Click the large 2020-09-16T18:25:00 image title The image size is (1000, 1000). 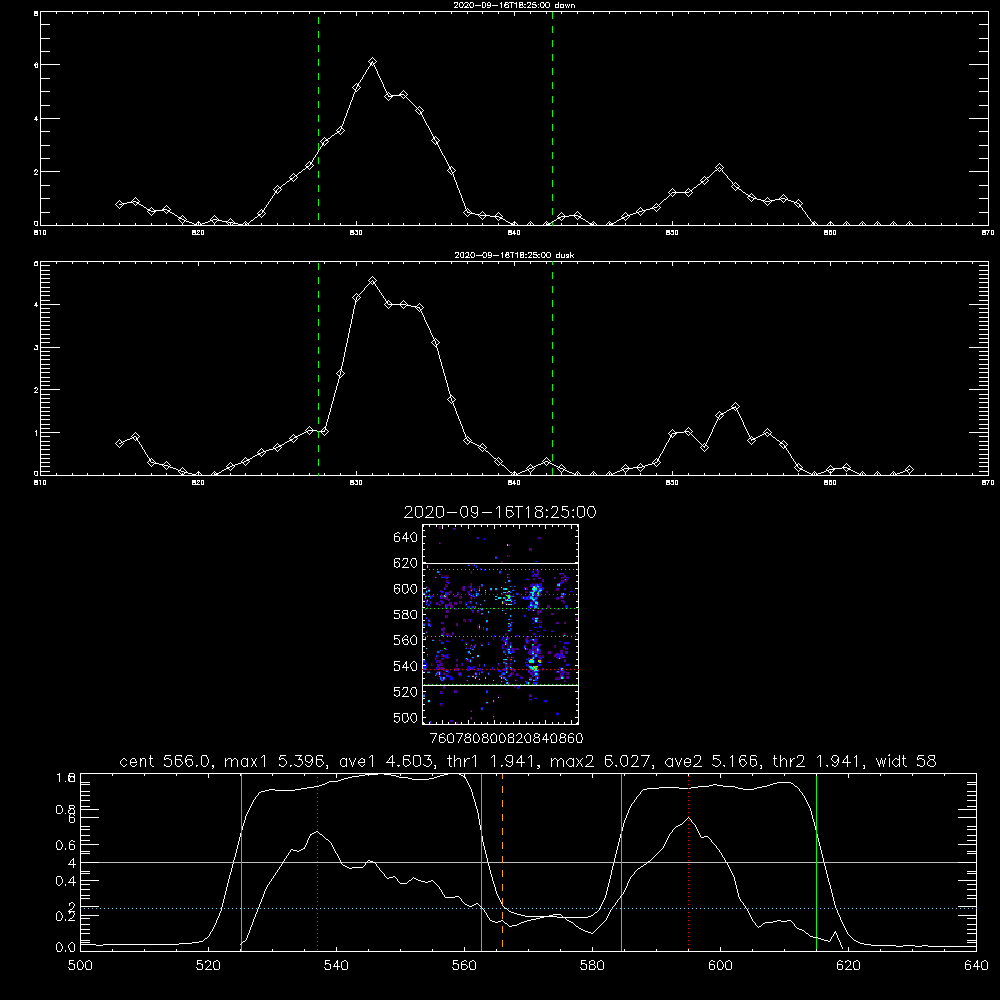point(500,512)
